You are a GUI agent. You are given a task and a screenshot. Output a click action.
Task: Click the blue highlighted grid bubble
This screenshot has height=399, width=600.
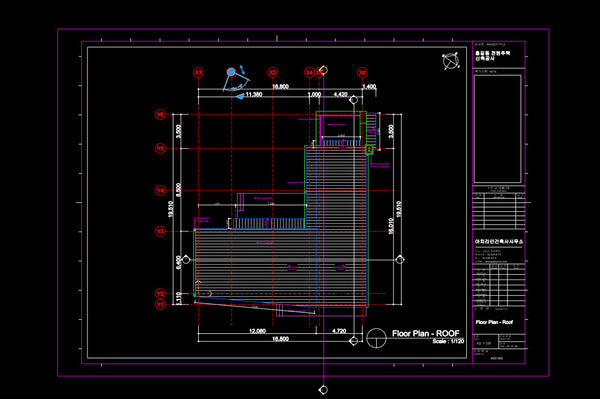(231, 72)
